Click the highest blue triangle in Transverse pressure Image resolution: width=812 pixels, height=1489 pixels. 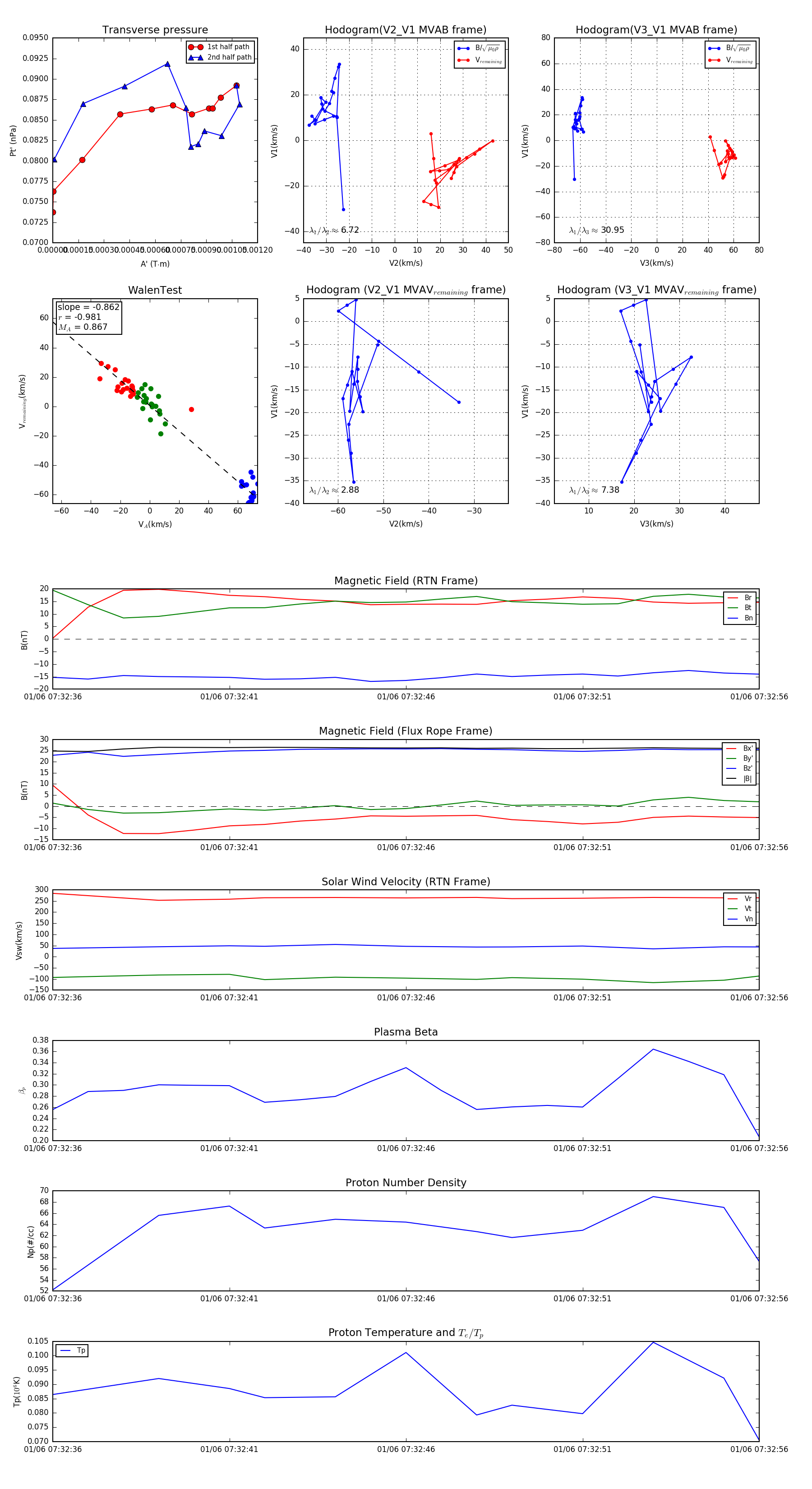coord(168,64)
